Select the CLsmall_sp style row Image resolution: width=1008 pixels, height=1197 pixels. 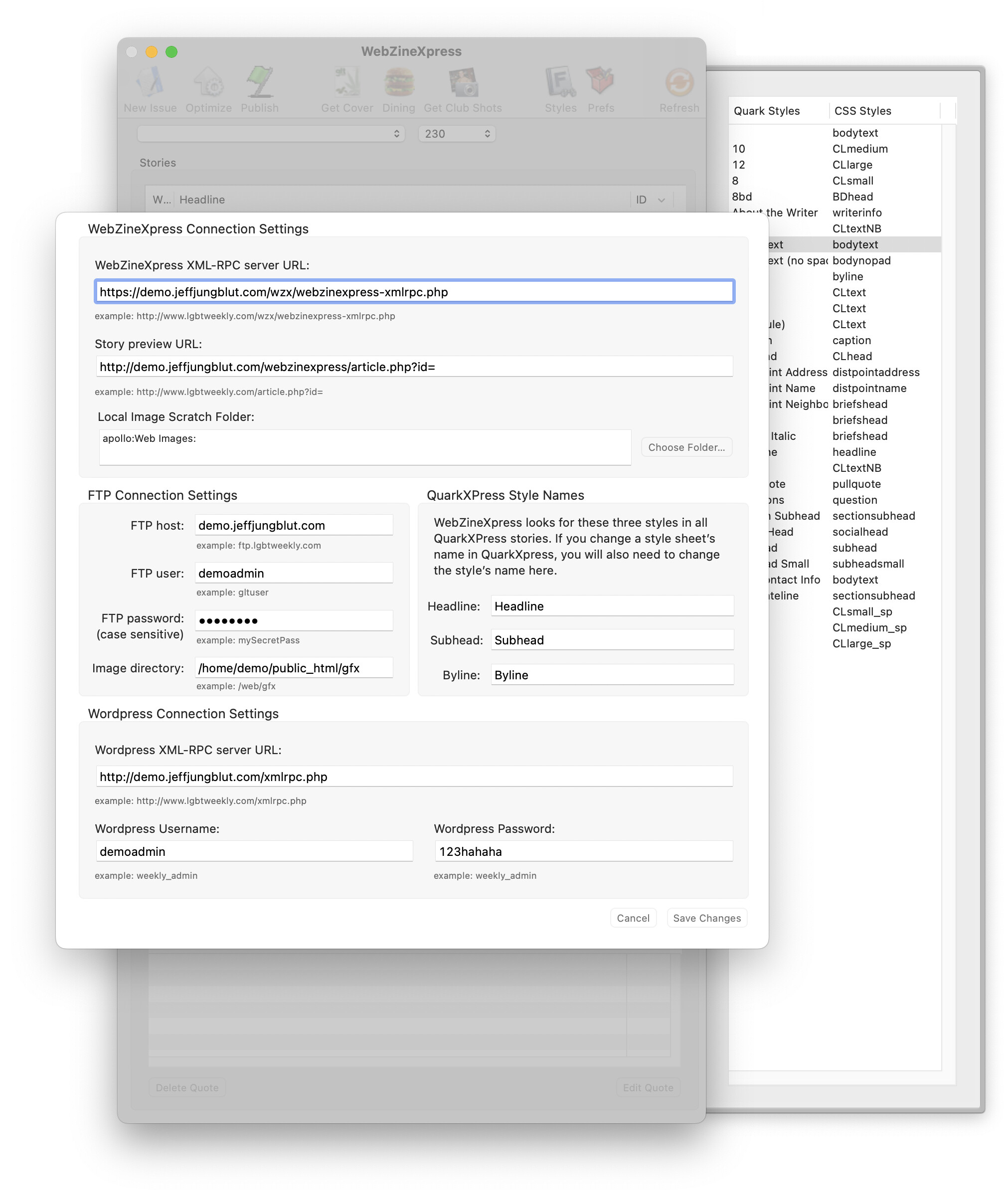pyautogui.click(x=855, y=611)
